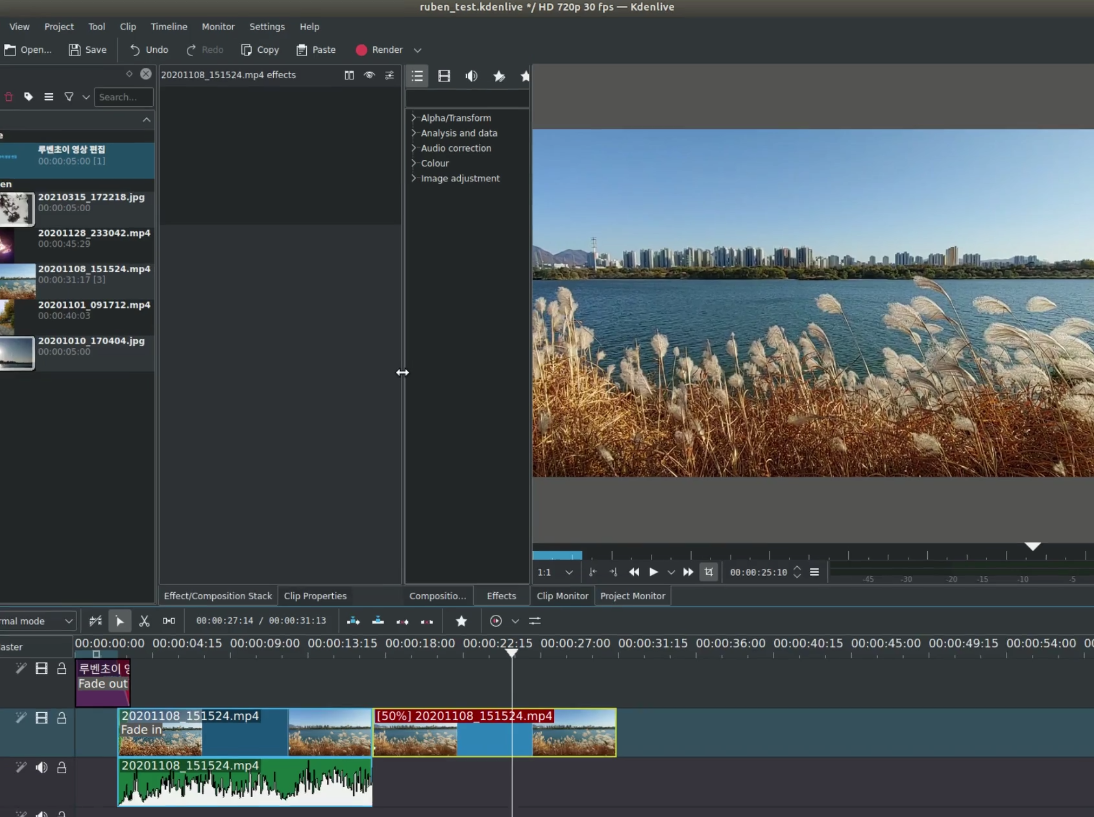Select the 20201128_233042.mp4 bin clip
Viewport: 1094px width, 817px height.
point(93,238)
